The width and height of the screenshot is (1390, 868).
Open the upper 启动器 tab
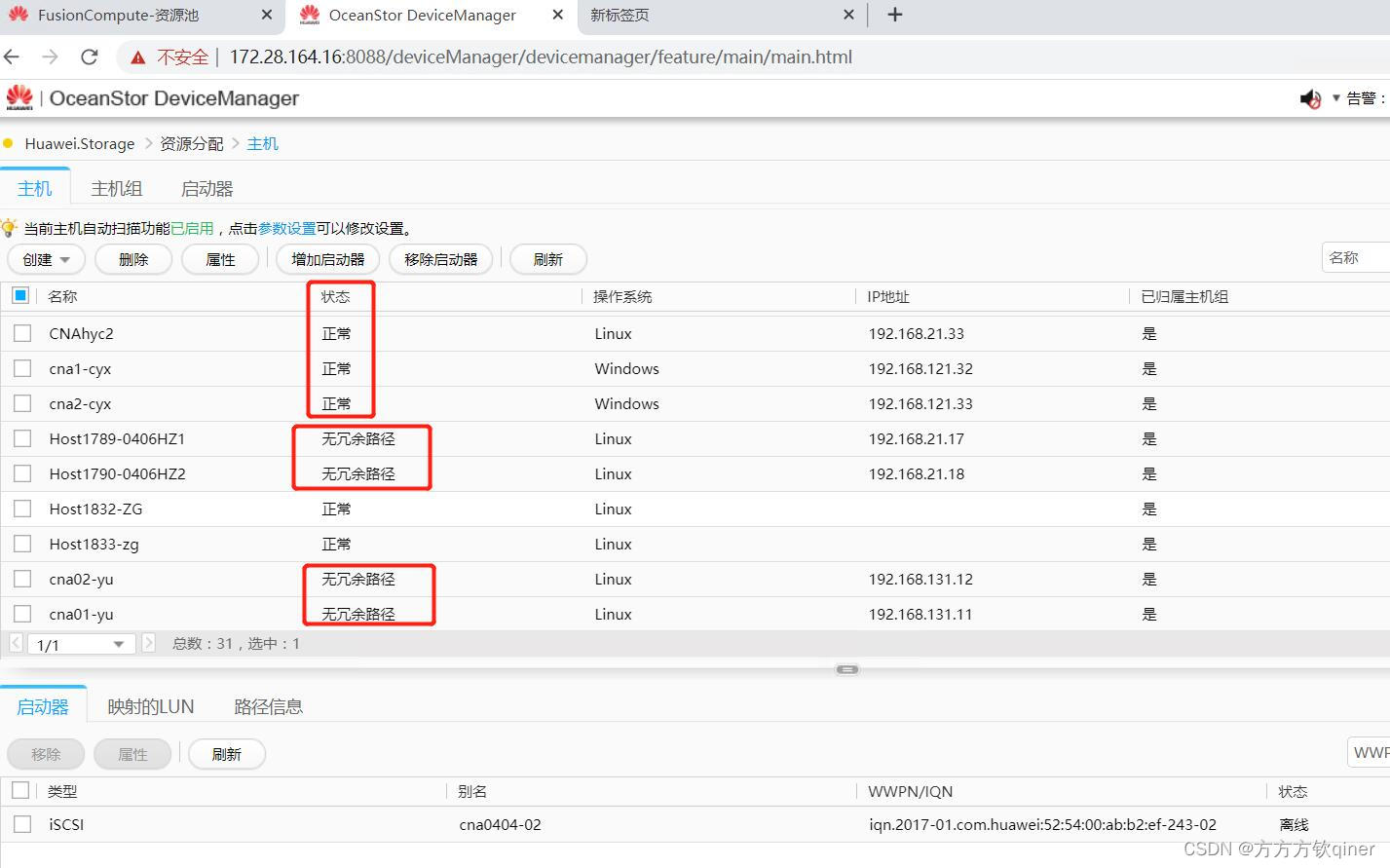click(207, 188)
